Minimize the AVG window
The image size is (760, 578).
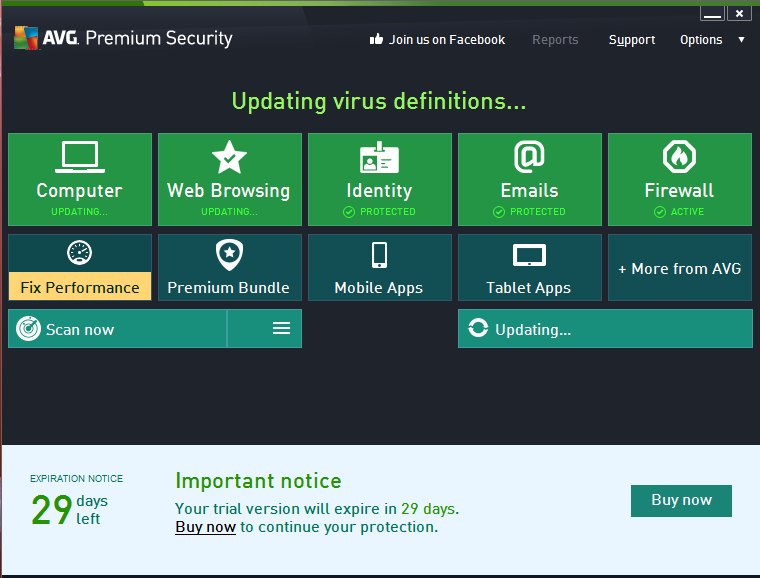(x=712, y=14)
